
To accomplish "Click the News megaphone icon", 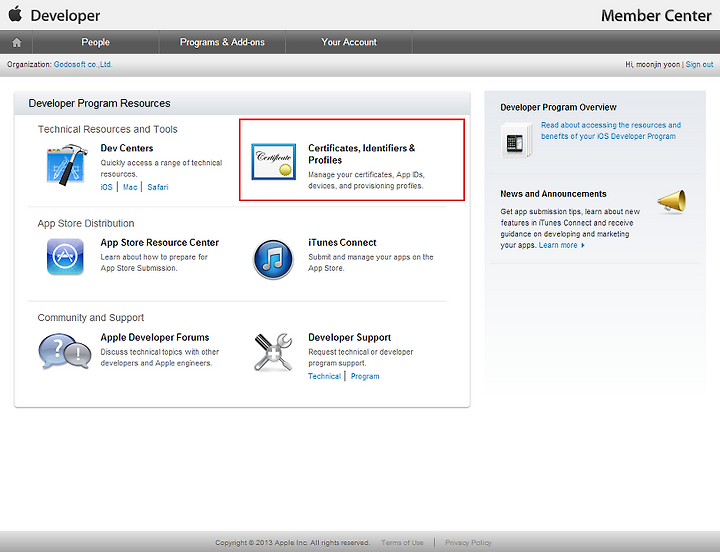I will point(672,202).
